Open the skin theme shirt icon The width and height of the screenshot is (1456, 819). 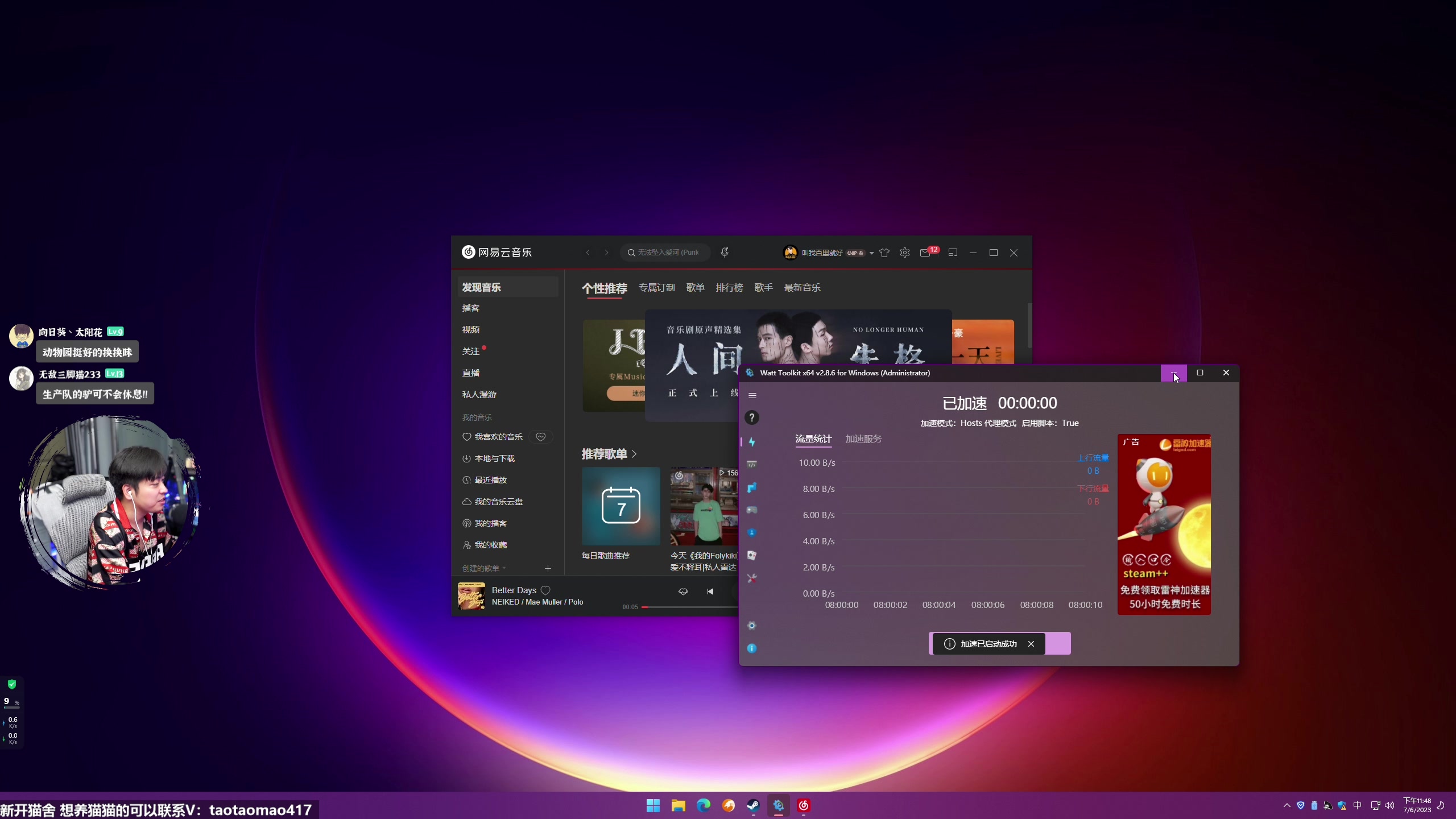[x=884, y=253]
